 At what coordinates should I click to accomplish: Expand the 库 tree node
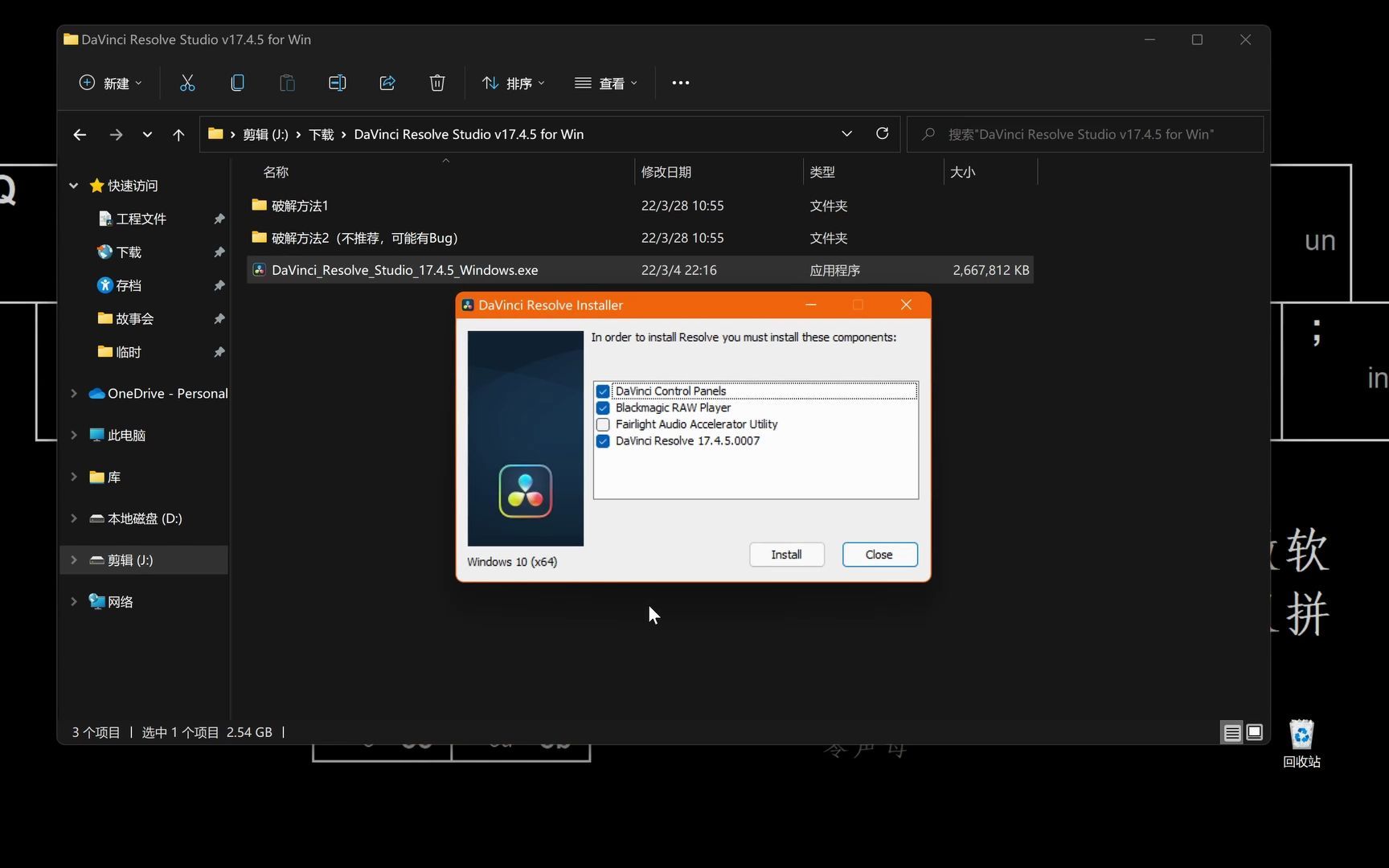tap(74, 477)
